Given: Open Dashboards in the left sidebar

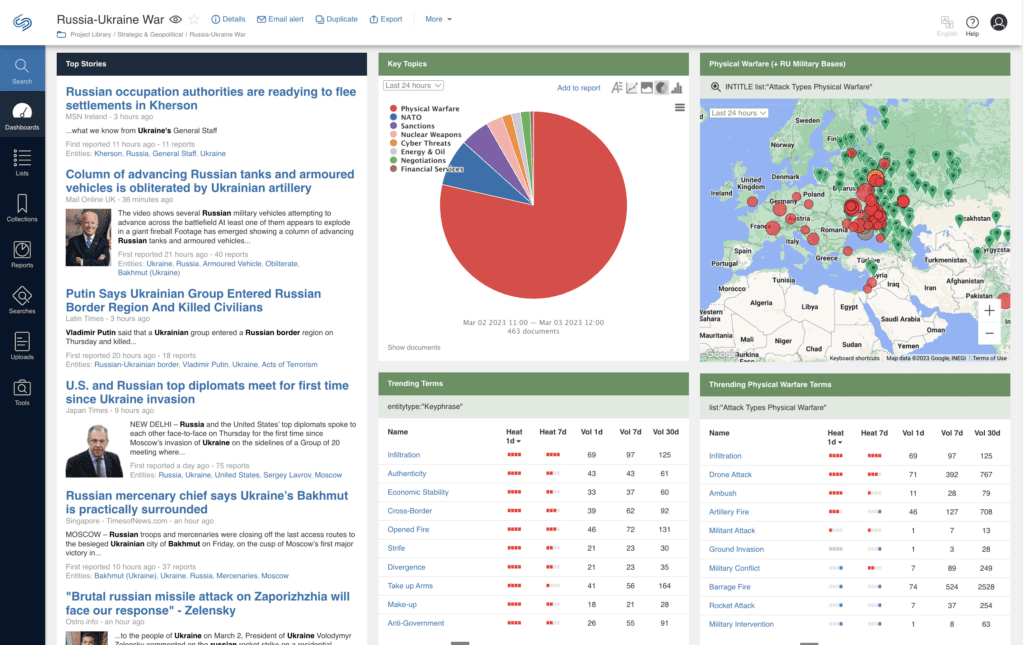Looking at the screenshot, I should pos(22,116).
